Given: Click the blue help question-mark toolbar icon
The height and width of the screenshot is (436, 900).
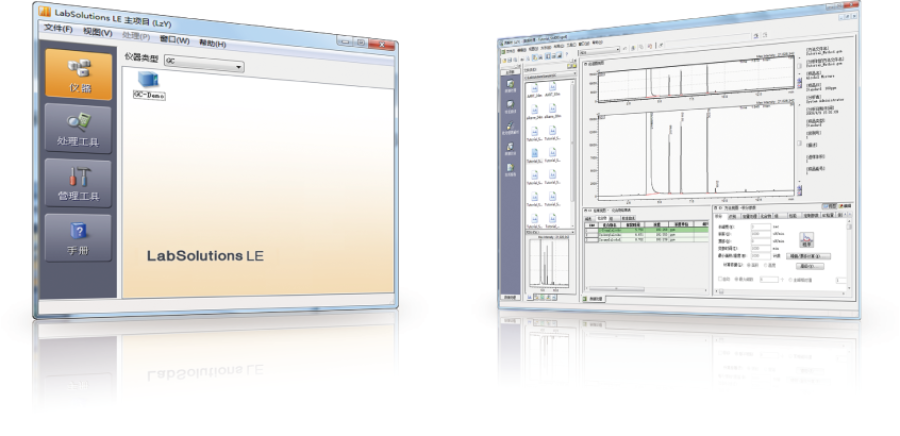Looking at the screenshot, I should click(x=567, y=54).
